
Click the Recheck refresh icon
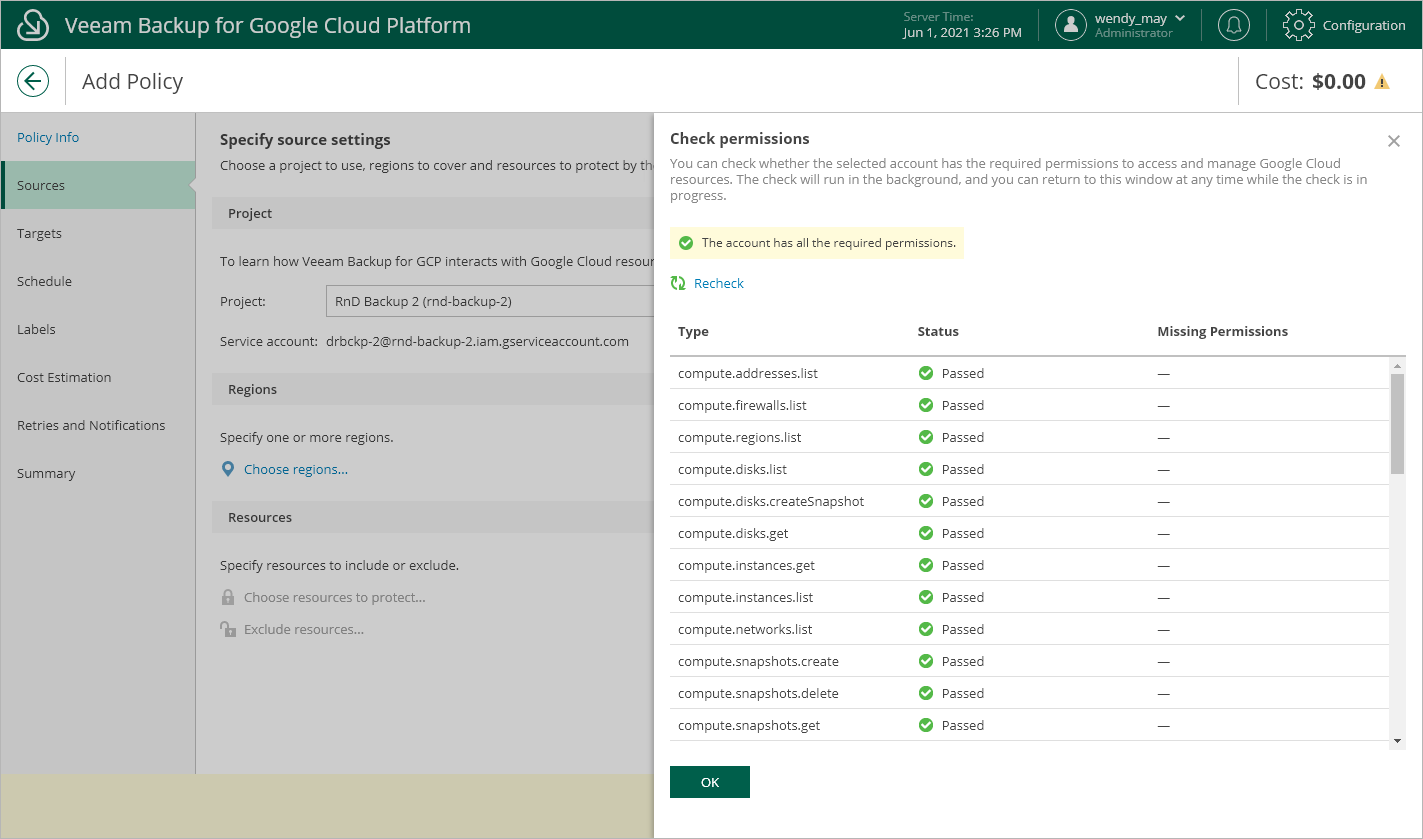(x=678, y=283)
